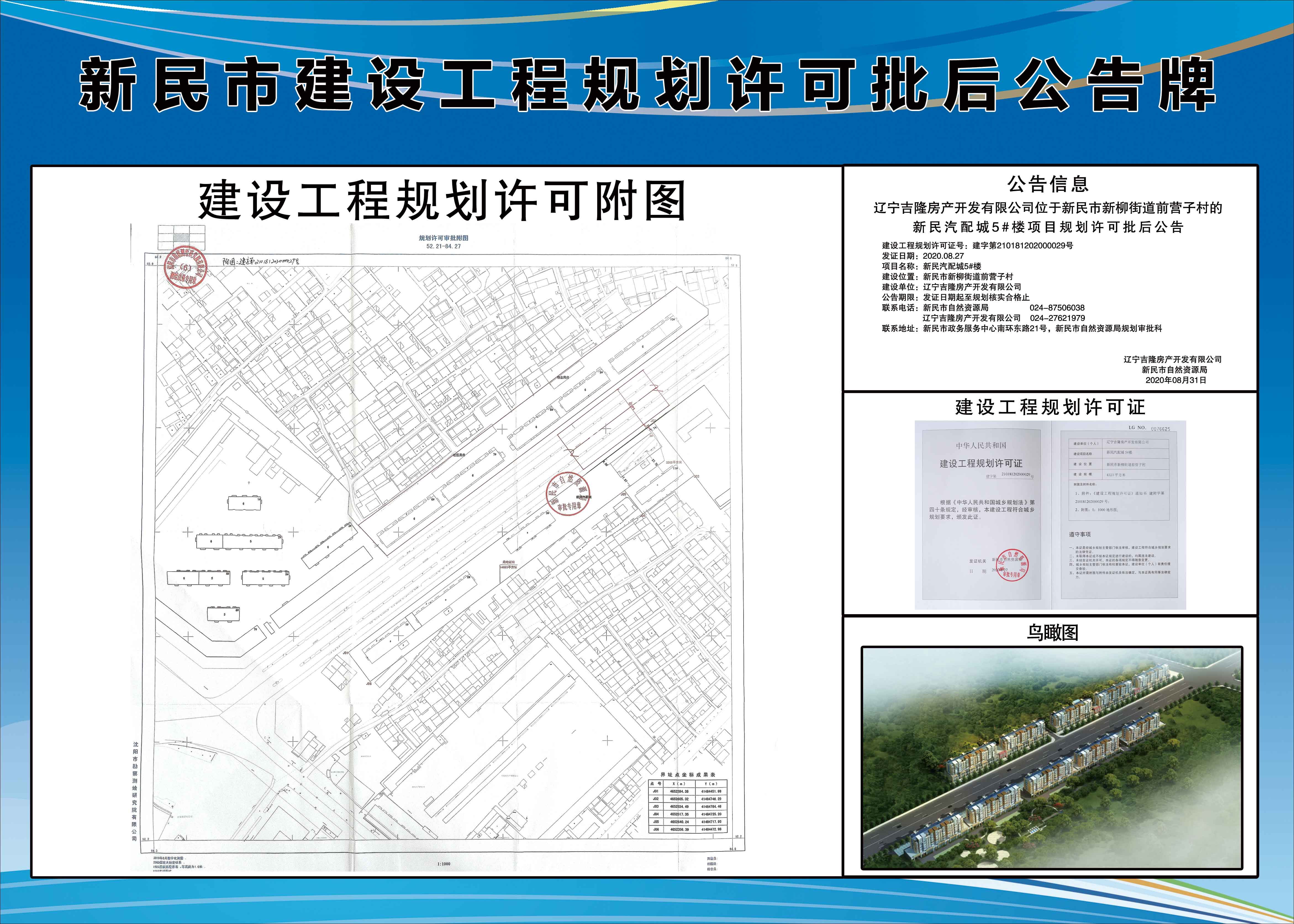Open the bird's-eye rendering image
Screen dimensions: 1294x924
click(x=1051, y=757)
